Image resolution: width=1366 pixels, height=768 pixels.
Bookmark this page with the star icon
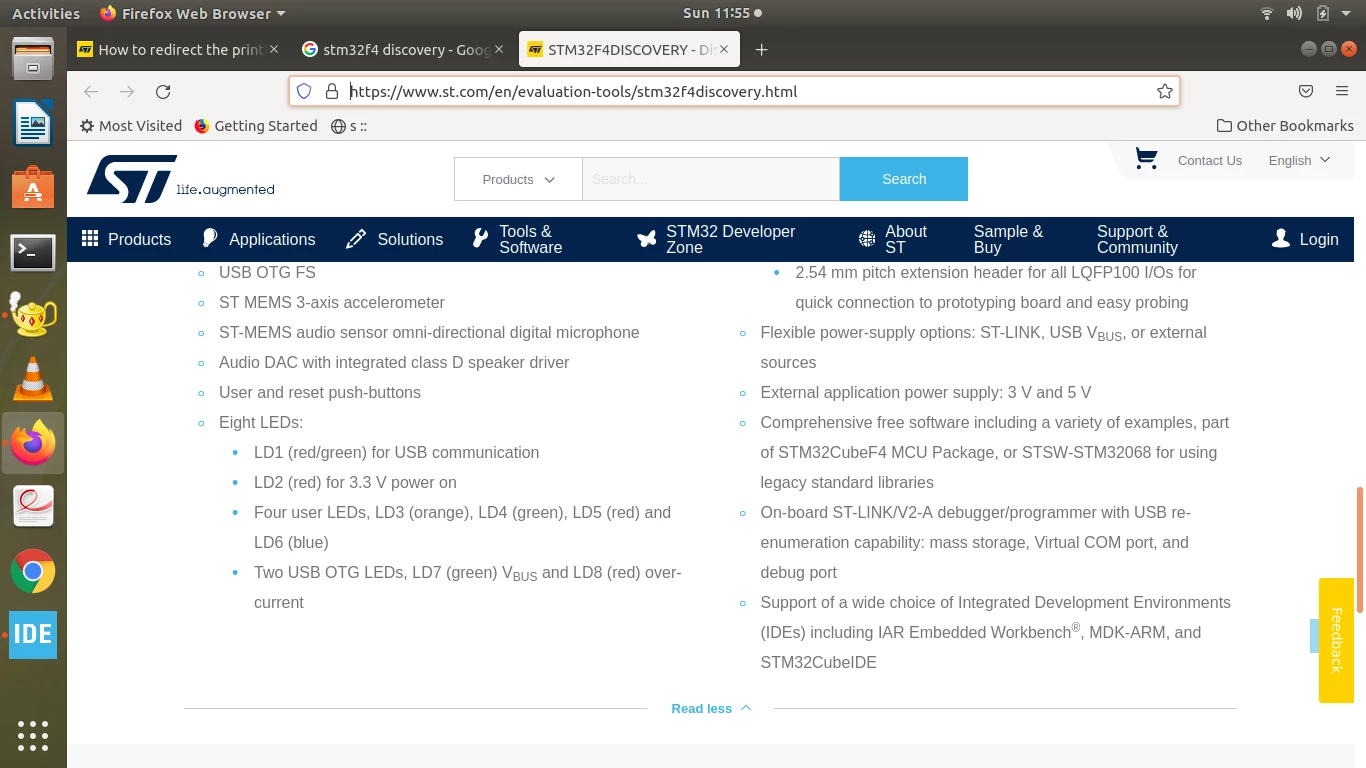(x=1164, y=91)
